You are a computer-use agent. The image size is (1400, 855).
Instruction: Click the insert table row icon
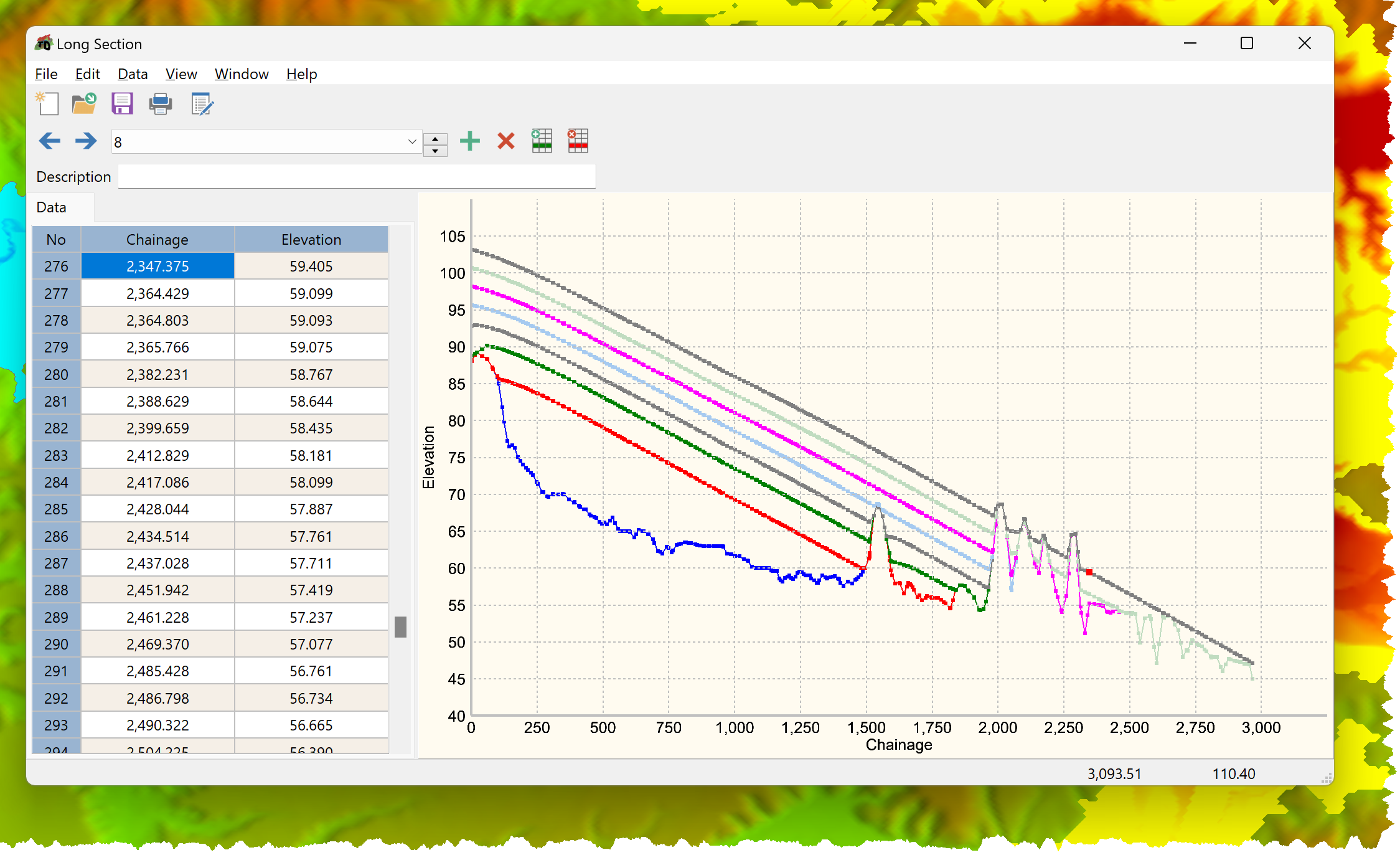(x=542, y=141)
